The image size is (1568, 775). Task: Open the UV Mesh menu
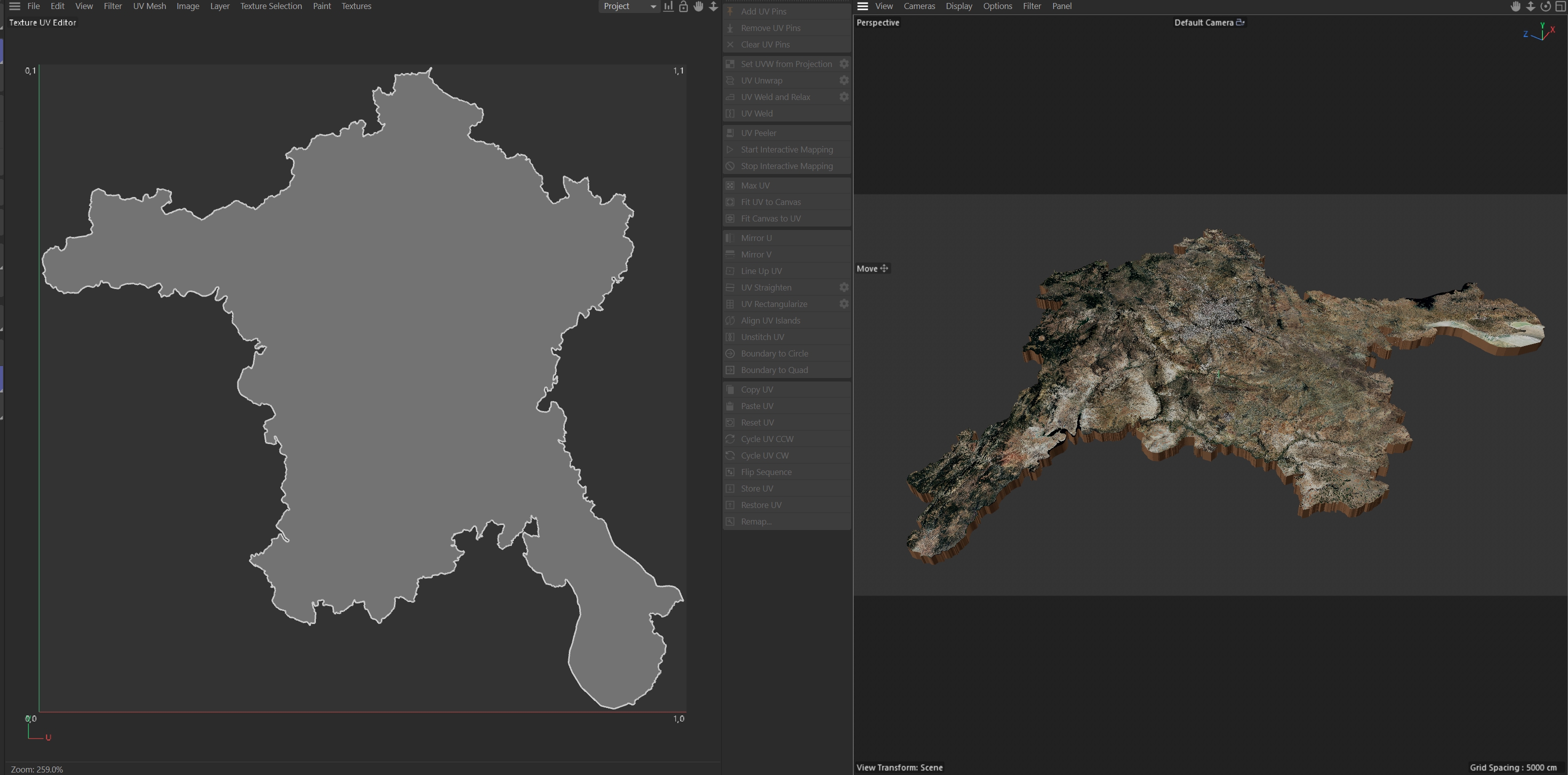(149, 6)
